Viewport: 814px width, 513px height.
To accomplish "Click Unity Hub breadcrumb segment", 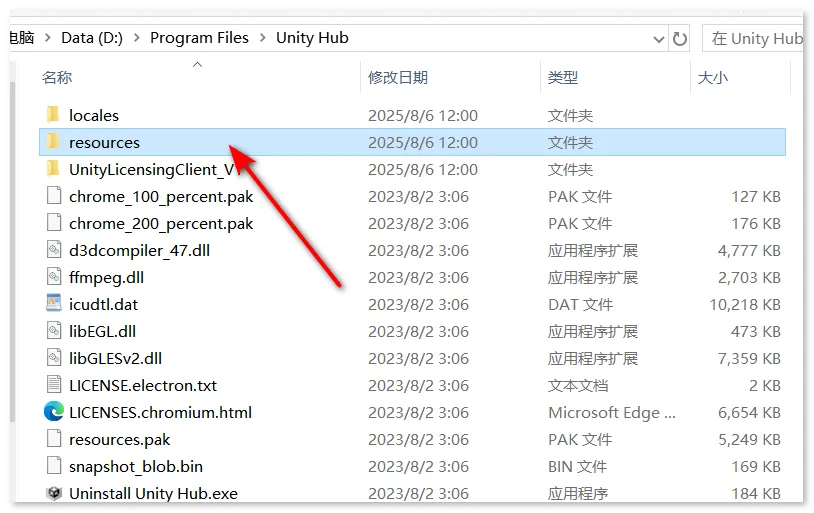I will (x=312, y=38).
